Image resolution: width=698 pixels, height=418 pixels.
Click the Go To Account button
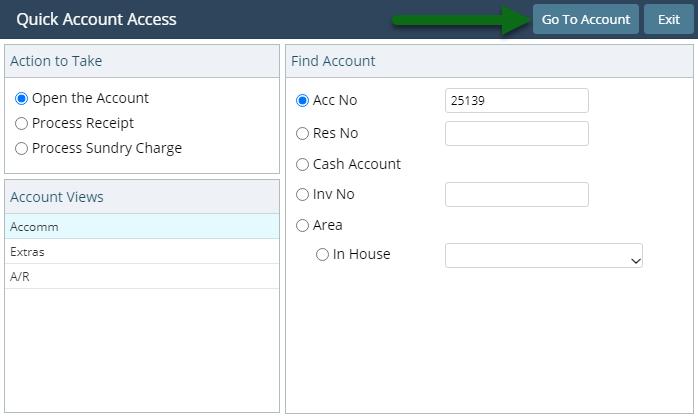click(585, 19)
